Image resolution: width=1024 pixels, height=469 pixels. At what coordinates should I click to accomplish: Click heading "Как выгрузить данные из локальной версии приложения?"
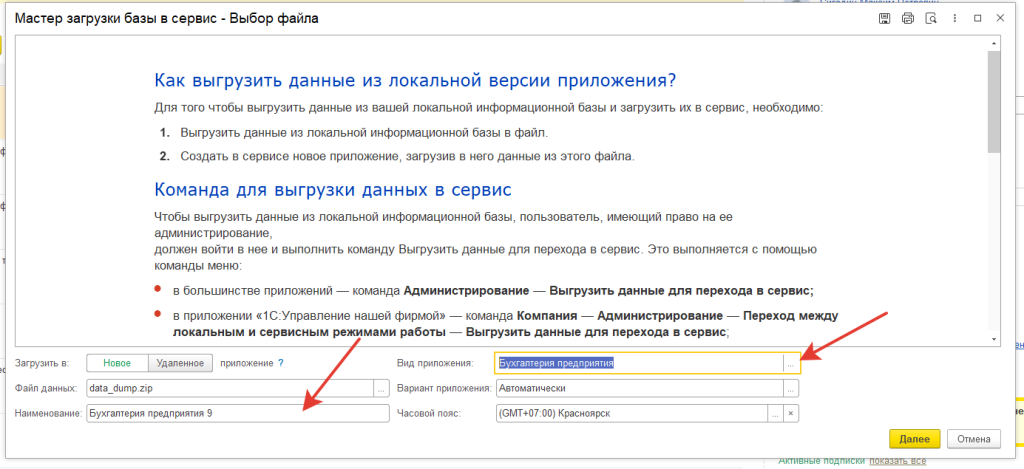pyautogui.click(x=415, y=81)
